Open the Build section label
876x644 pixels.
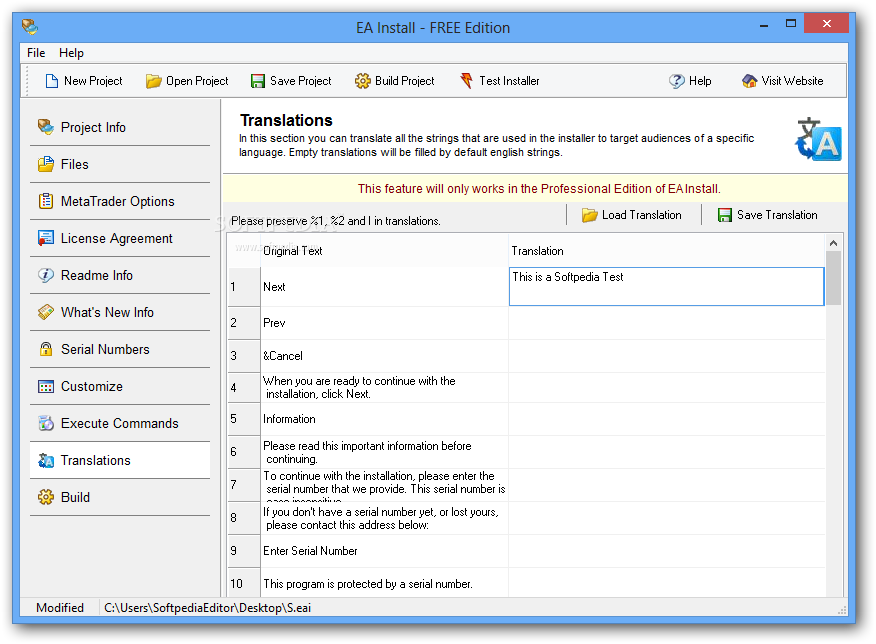(75, 497)
